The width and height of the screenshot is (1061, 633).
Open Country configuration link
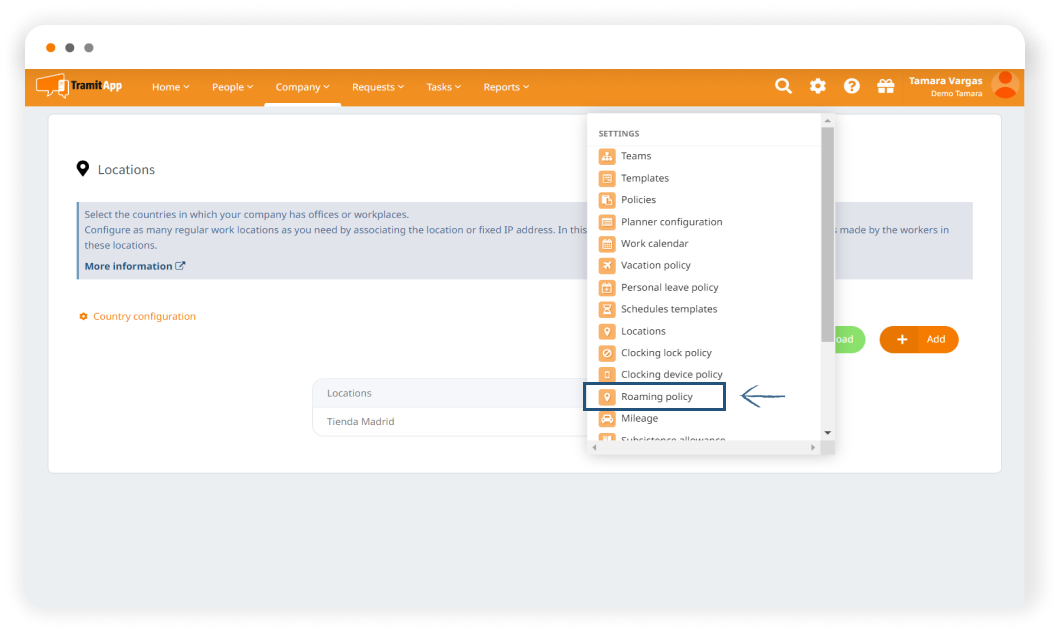[x=143, y=317]
